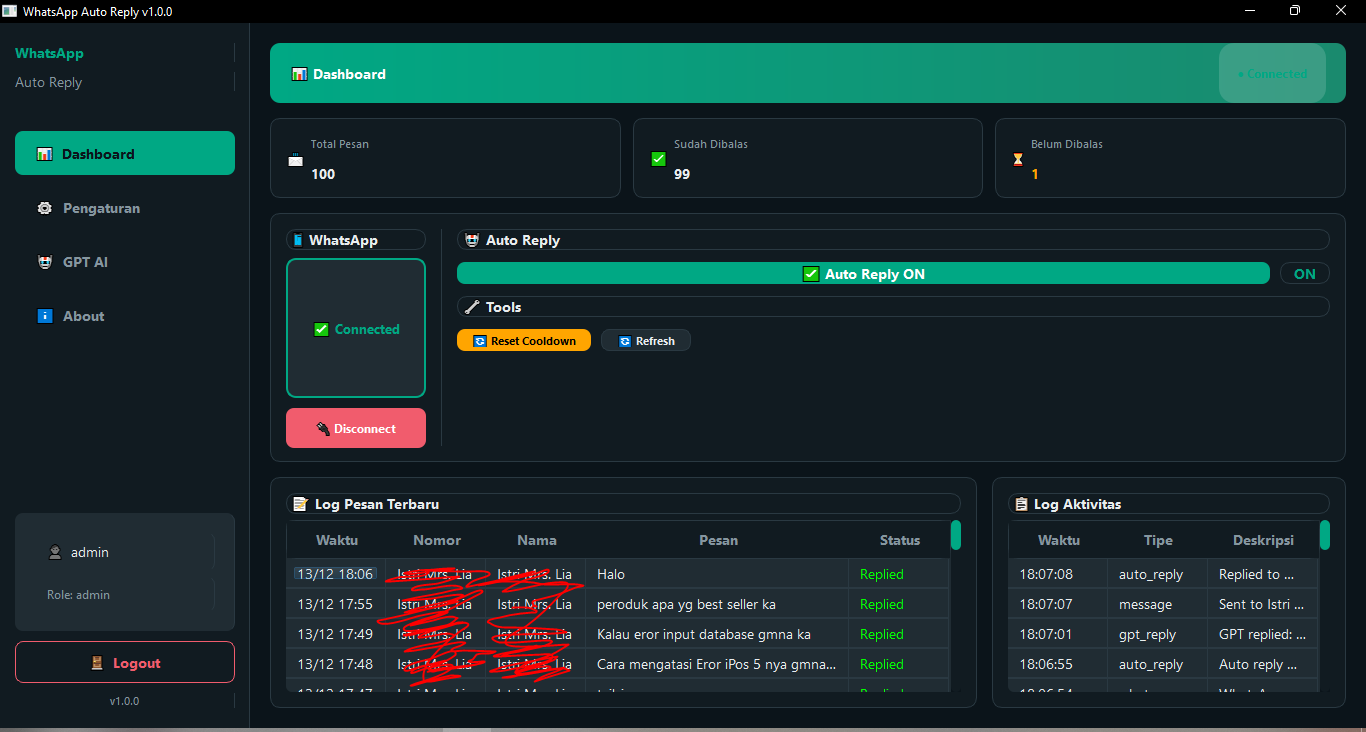Click the "message" type cell in Log Aktivitas

(1158, 604)
